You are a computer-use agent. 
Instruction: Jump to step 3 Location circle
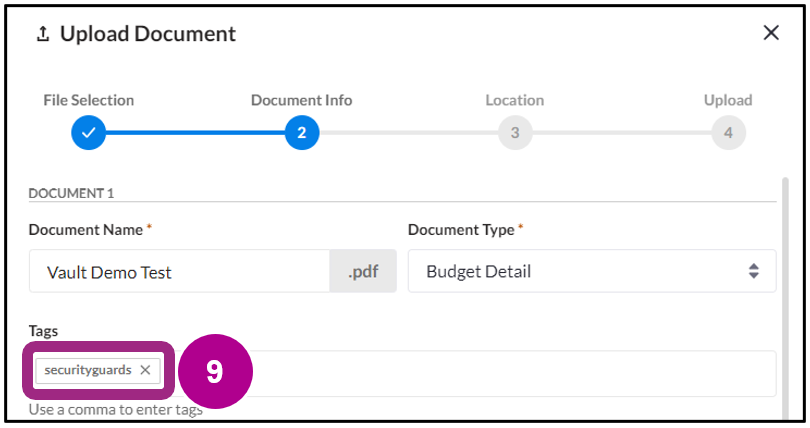514,132
